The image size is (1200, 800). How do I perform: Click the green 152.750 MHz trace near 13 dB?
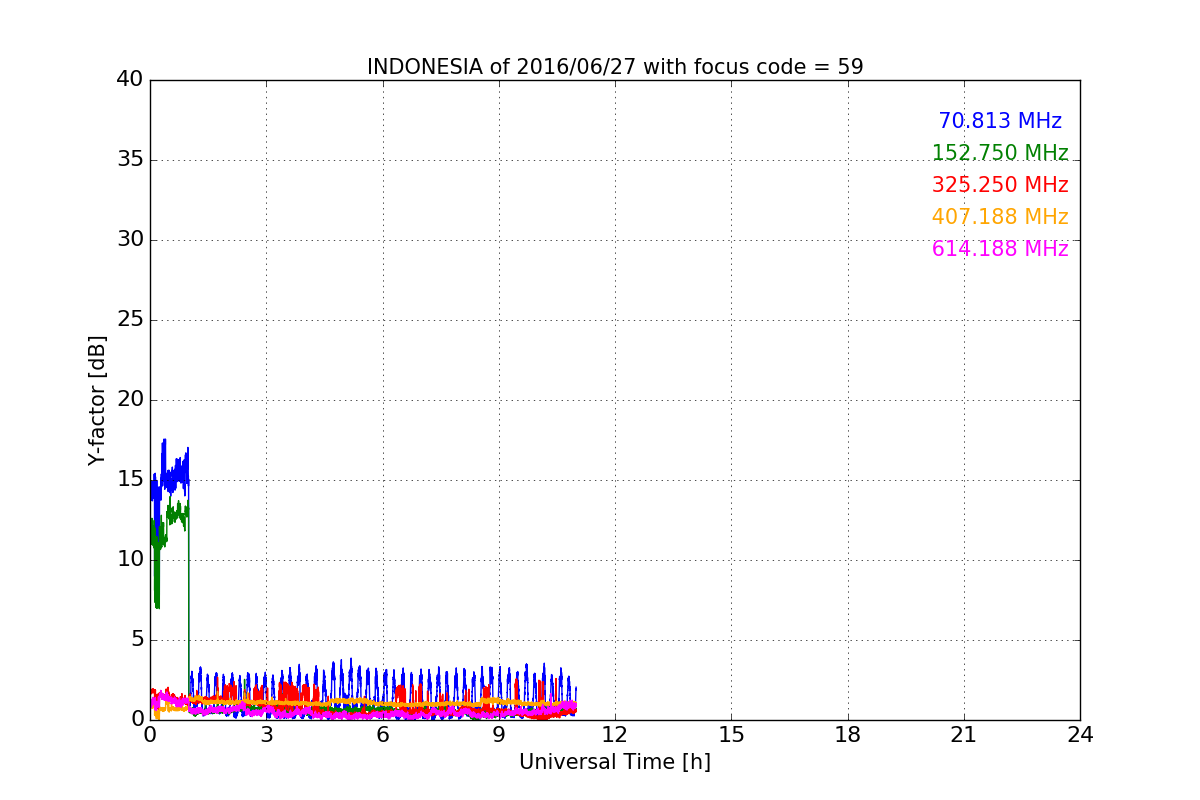[176, 514]
